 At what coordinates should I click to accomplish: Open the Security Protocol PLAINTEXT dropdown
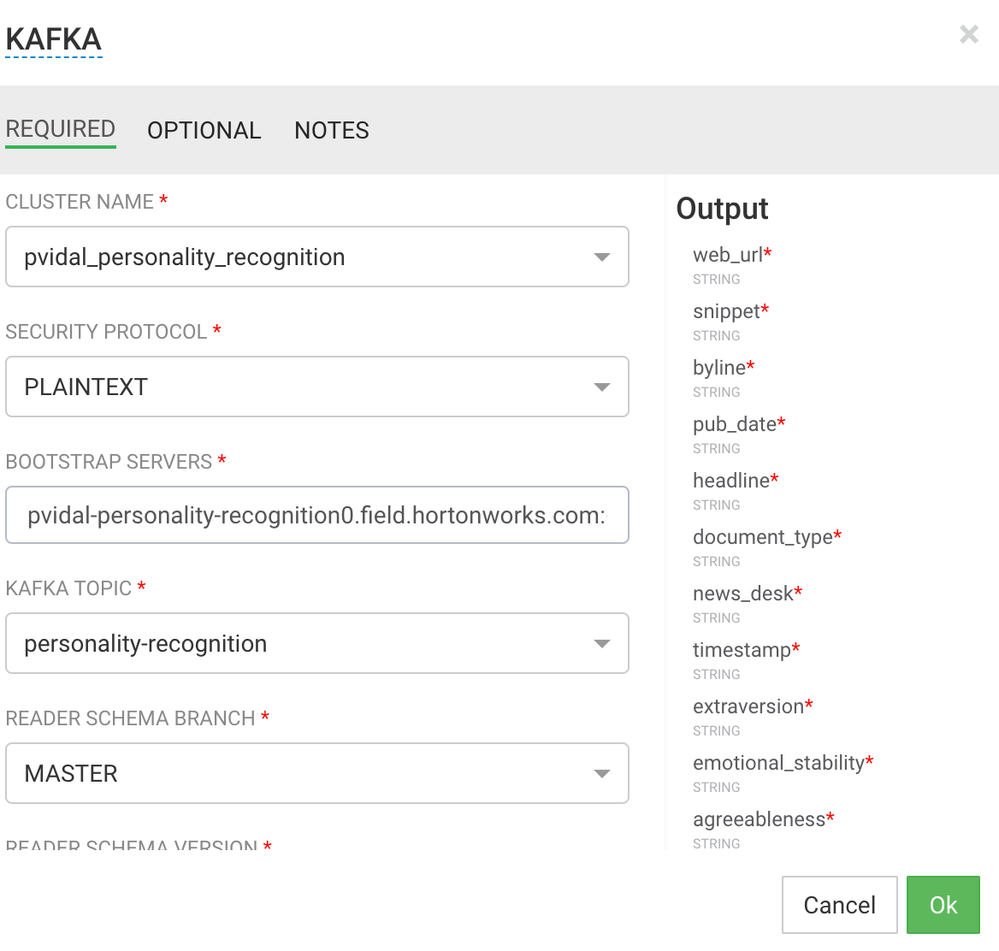[x=317, y=387]
